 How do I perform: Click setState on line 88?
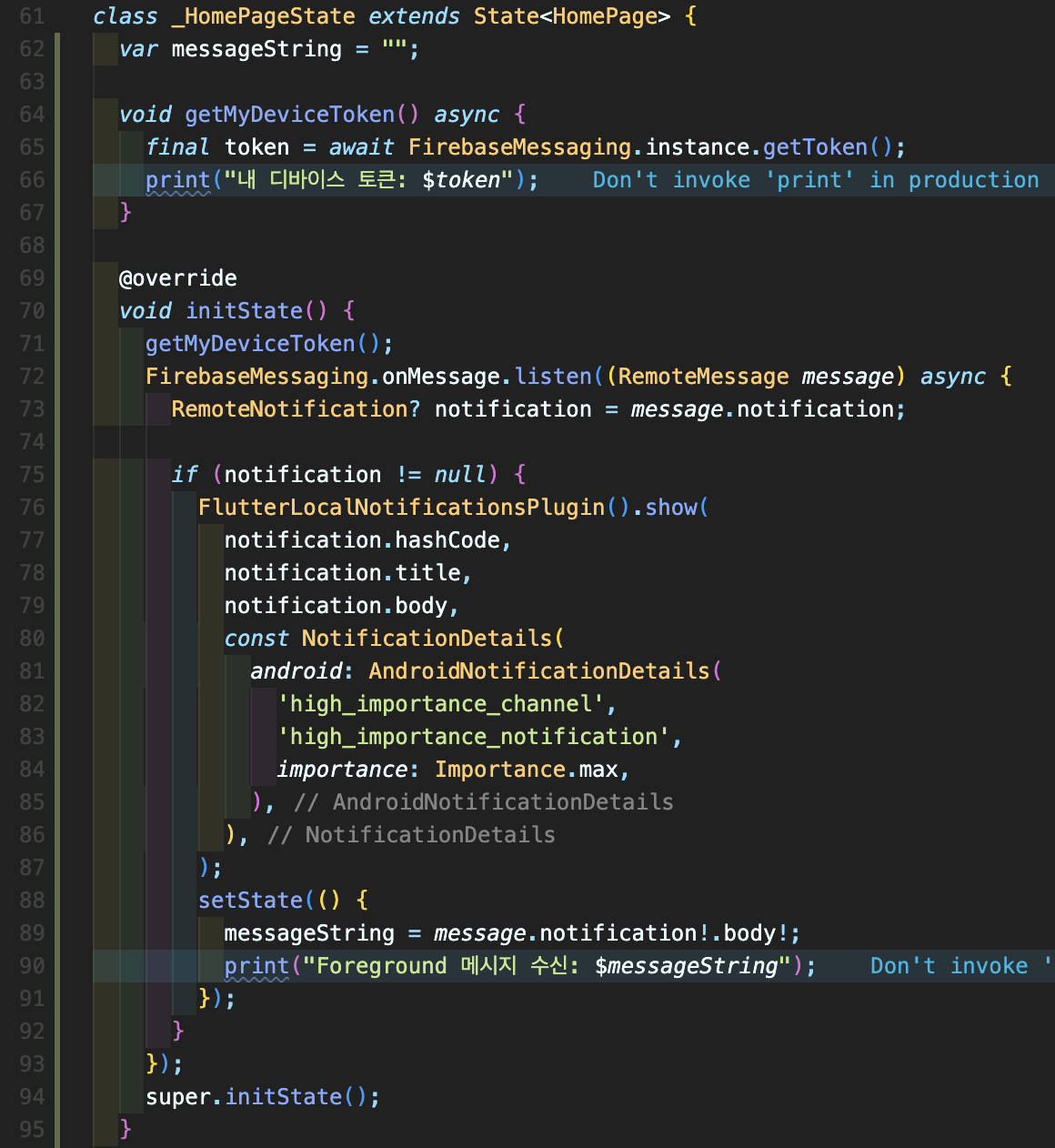point(250,901)
